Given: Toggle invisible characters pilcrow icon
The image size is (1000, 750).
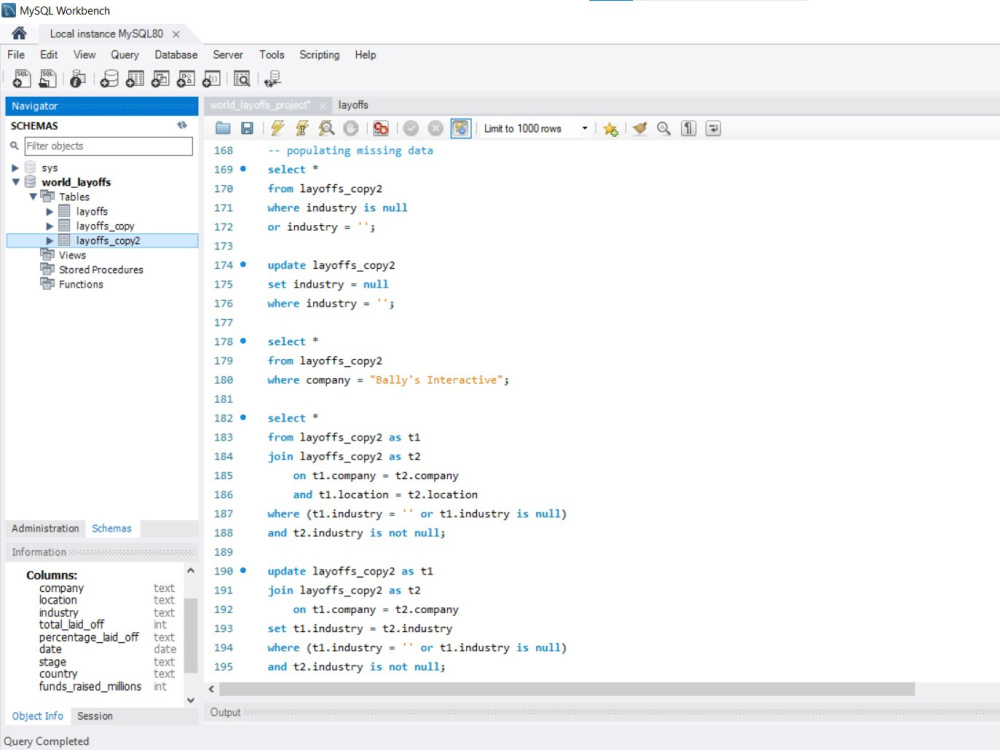Looking at the screenshot, I should click(x=689, y=128).
